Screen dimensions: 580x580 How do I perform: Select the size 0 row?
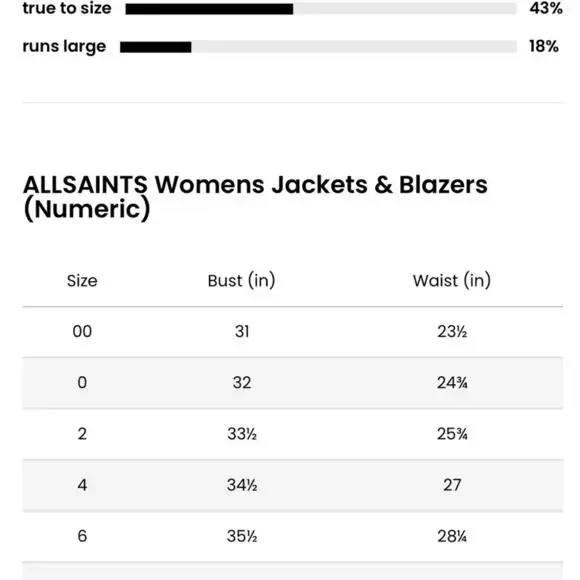[x=293, y=383]
